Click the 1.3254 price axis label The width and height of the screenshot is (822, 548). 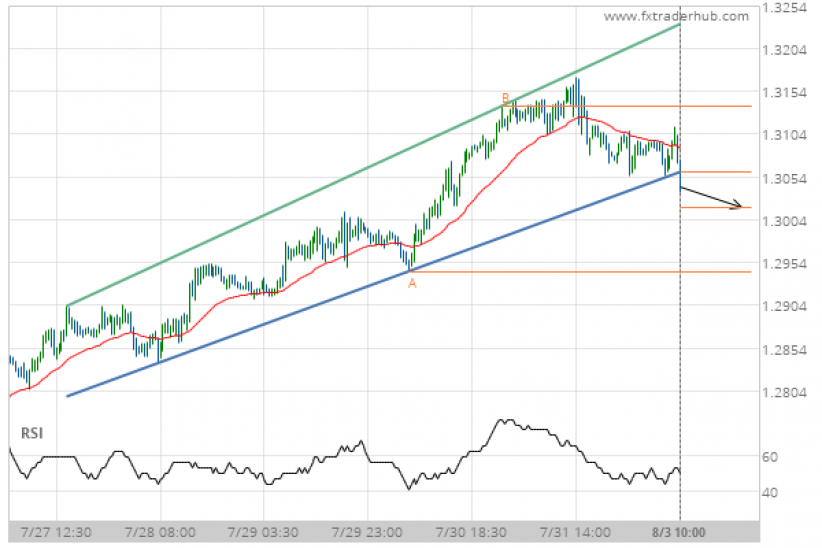[x=784, y=8]
